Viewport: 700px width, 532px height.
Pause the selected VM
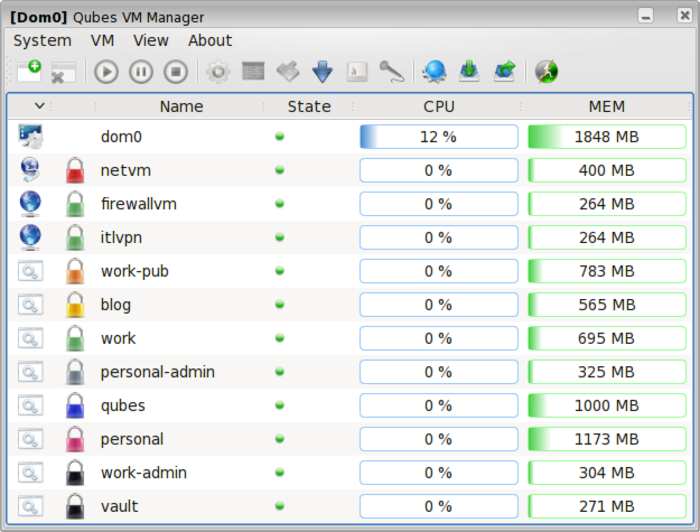pyautogui.click(x=141, y=71)
